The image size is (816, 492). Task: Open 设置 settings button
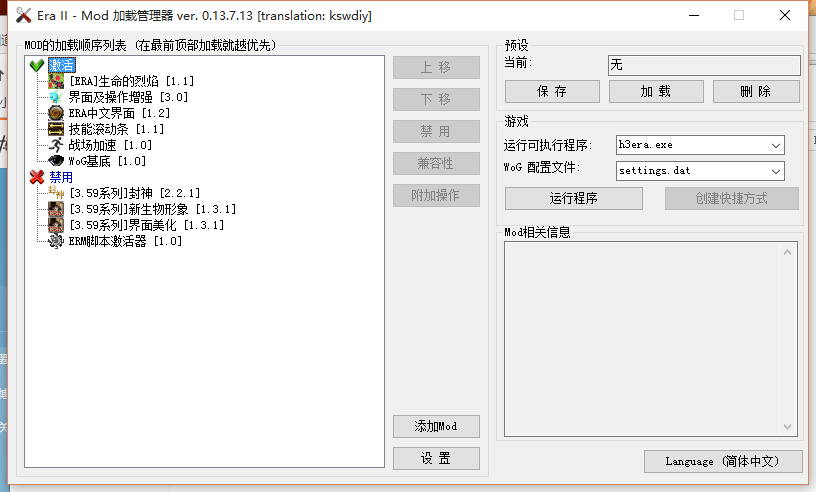click(436, 458)
